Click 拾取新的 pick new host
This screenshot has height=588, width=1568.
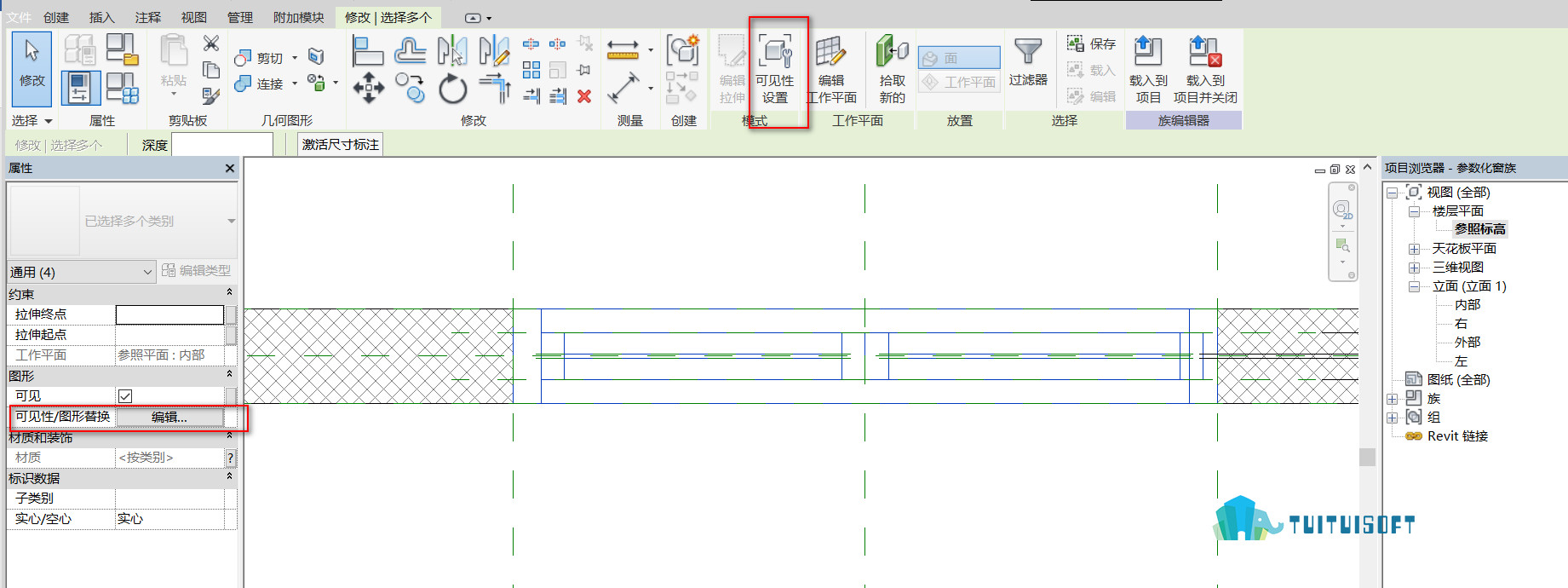pos(892,70)
